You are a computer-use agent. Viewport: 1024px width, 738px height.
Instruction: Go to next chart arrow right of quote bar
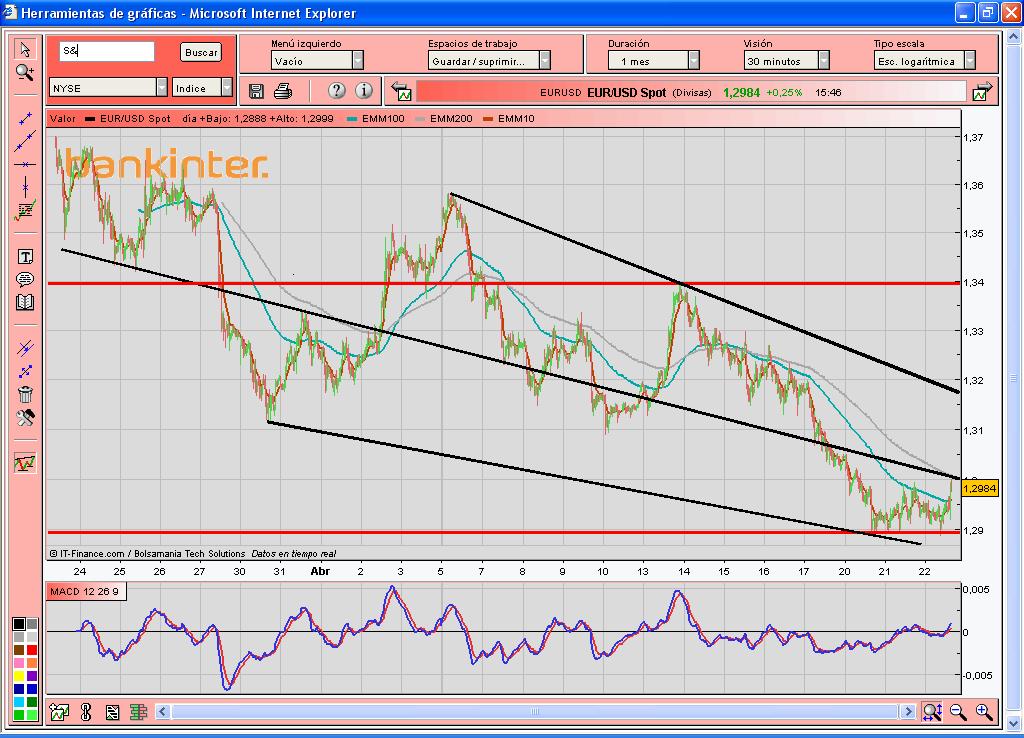(x=982, y=92)
